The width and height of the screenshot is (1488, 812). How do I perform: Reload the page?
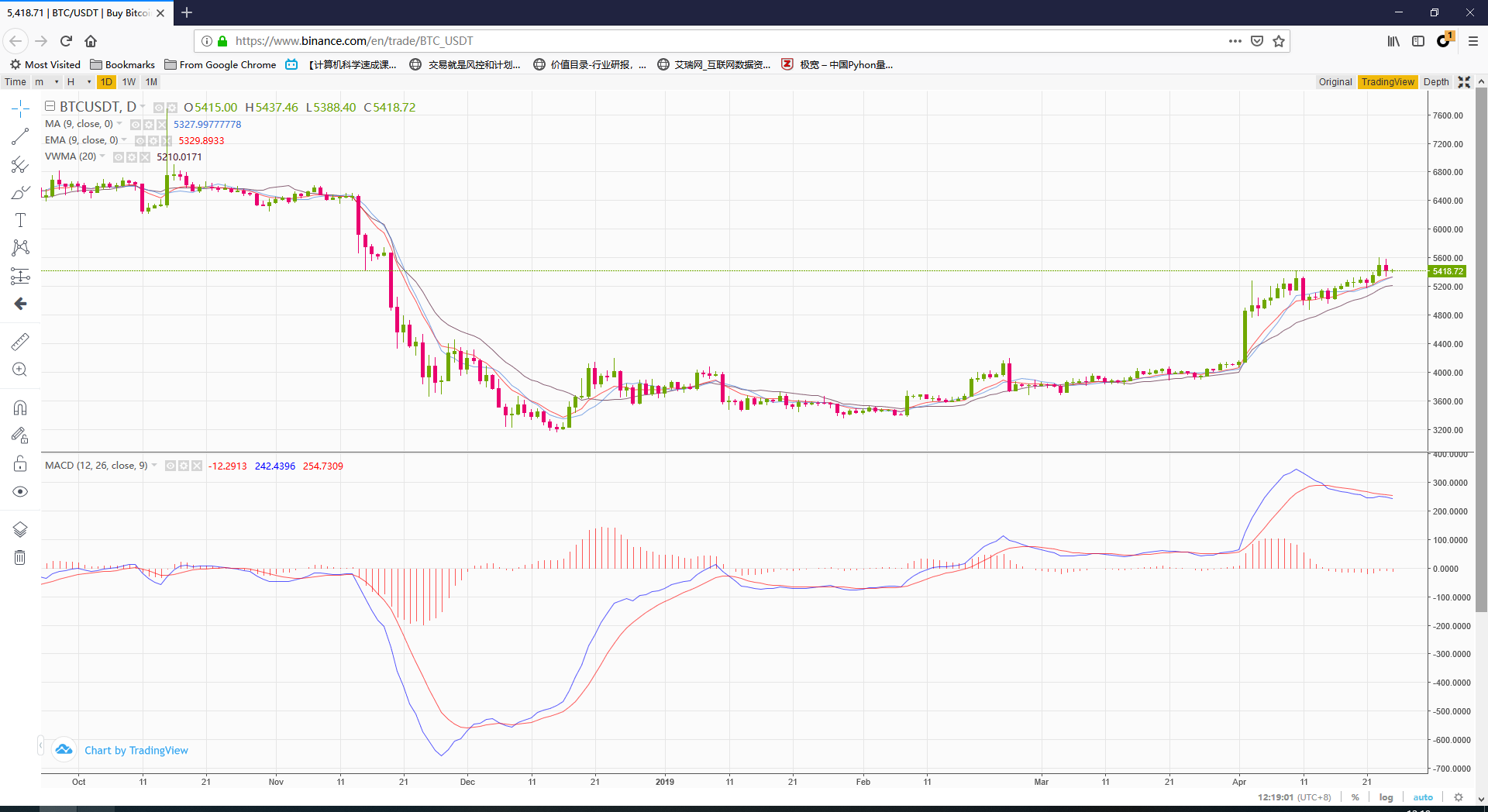pos(66,41)
